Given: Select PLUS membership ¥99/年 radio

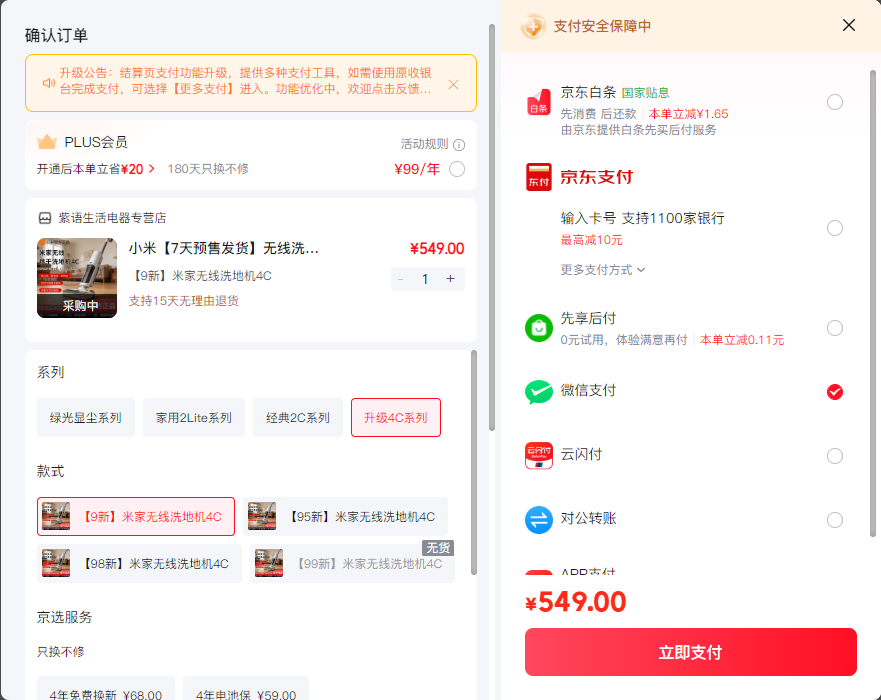Looking at the screenshot, I should (457, 169).
